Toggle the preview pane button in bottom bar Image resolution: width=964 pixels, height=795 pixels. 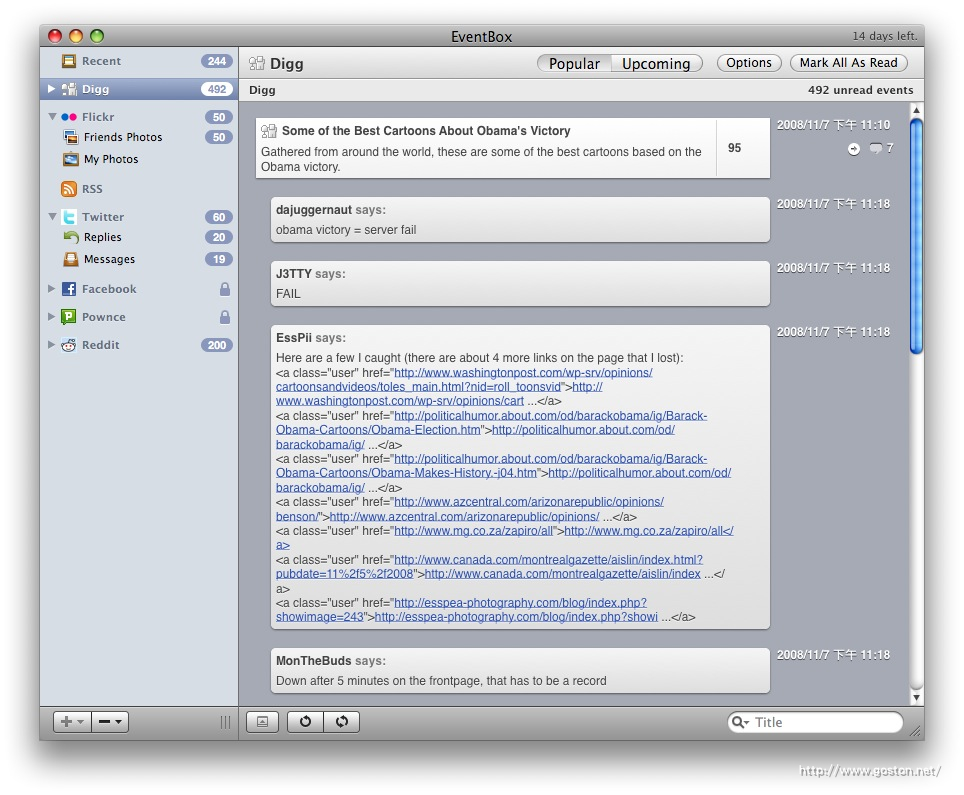[x=263, y=722]
